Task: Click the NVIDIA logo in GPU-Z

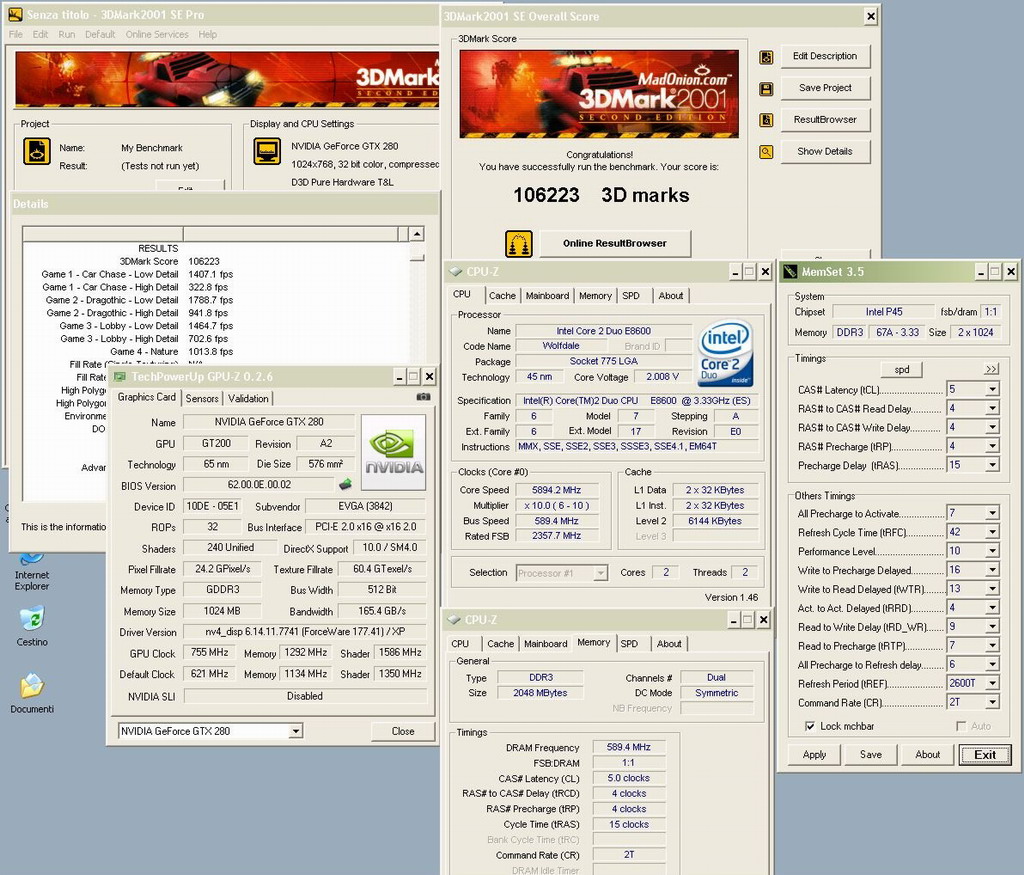Action: pos(393,452)
